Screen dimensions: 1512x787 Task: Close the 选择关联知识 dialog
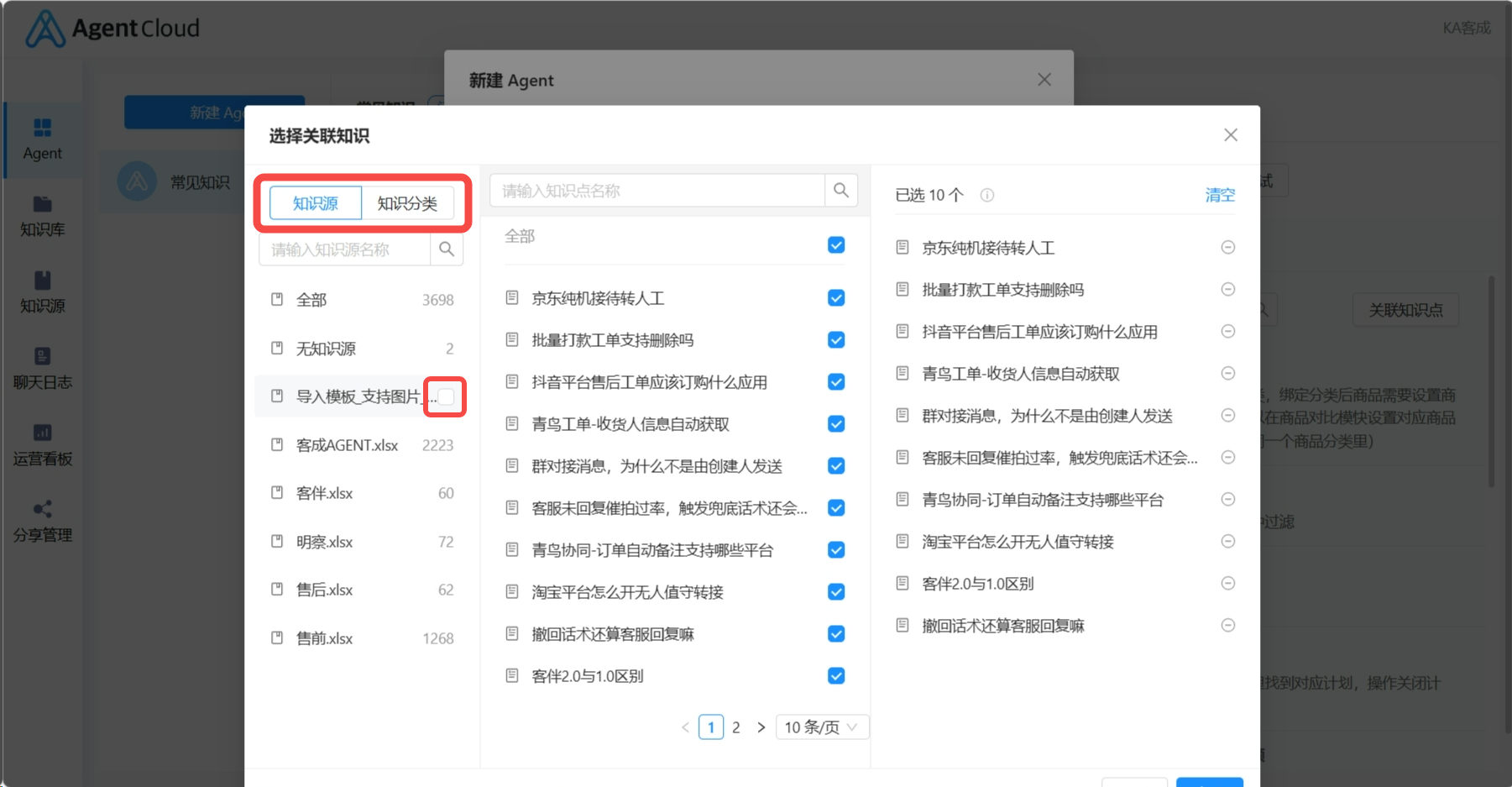click(1231, 135)
